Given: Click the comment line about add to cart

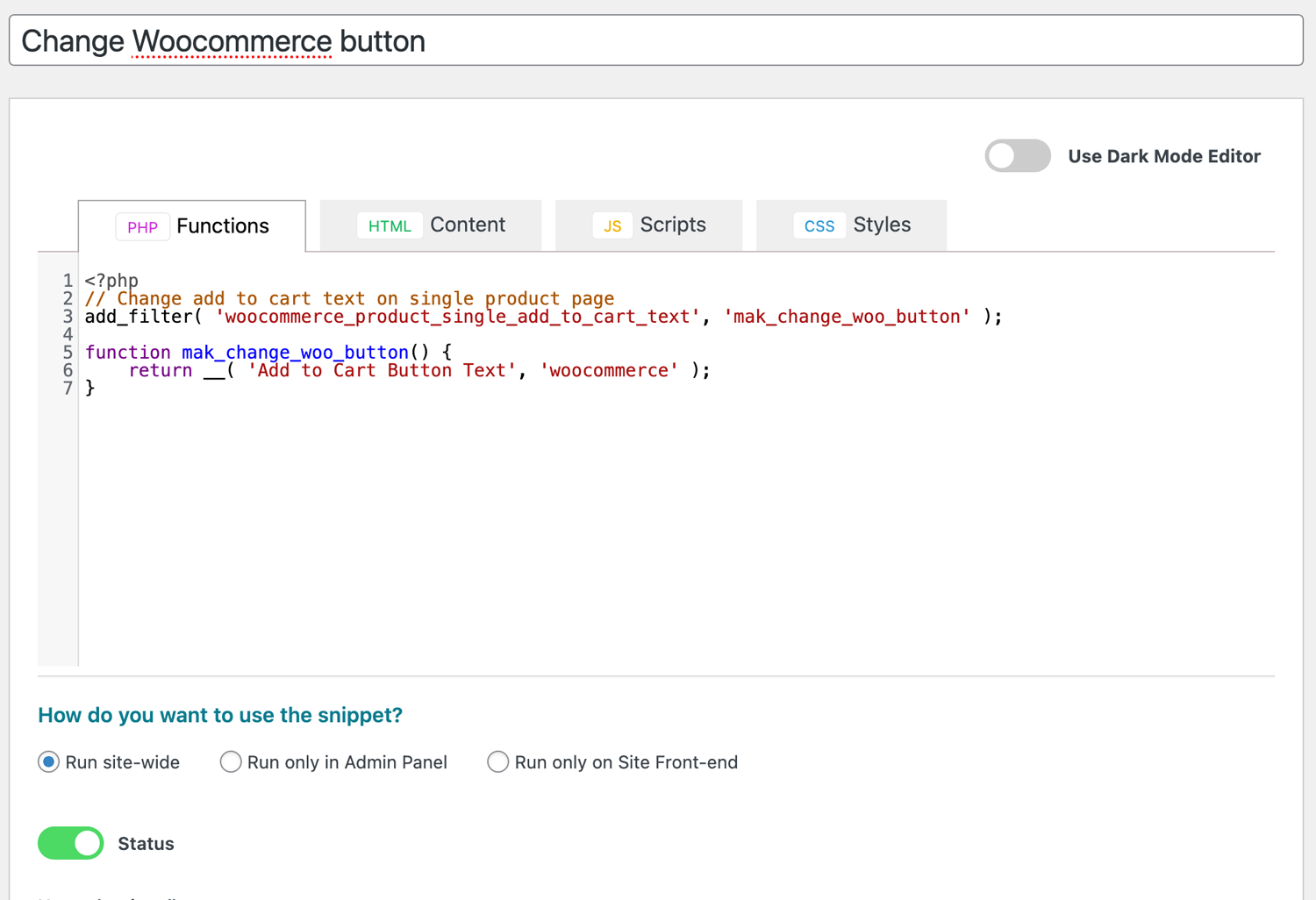Looking at the screenshot, I should point(349,298).
